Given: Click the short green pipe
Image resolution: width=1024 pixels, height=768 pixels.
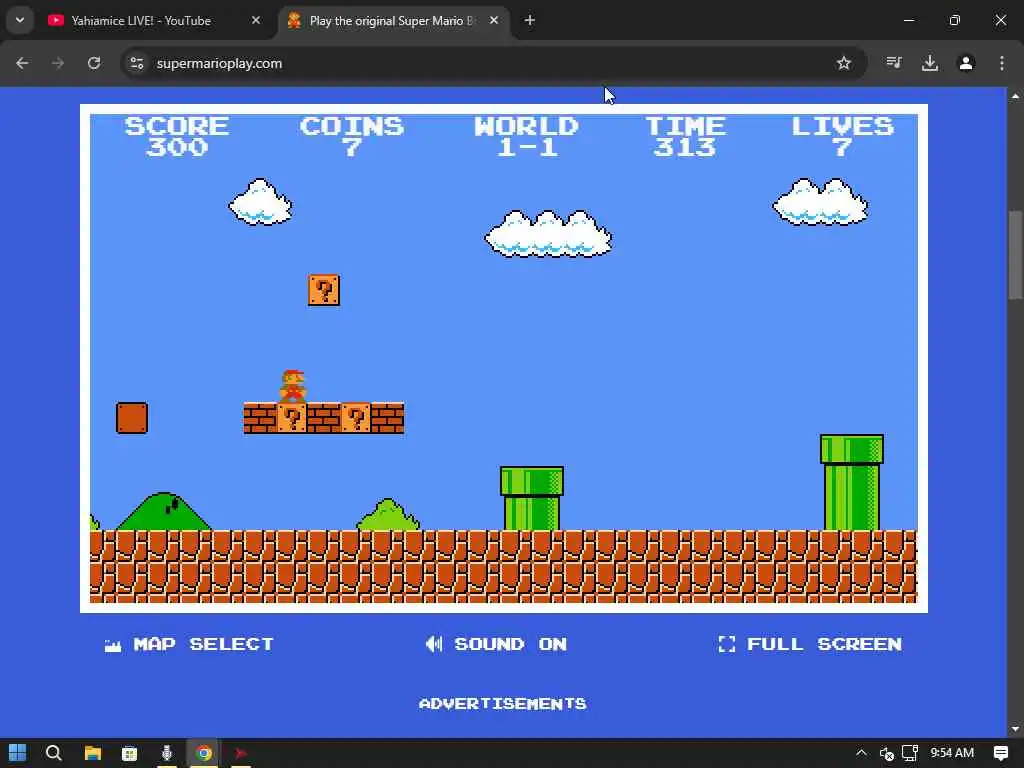Looking at the screenshot, I should click(x=532, y=498).
